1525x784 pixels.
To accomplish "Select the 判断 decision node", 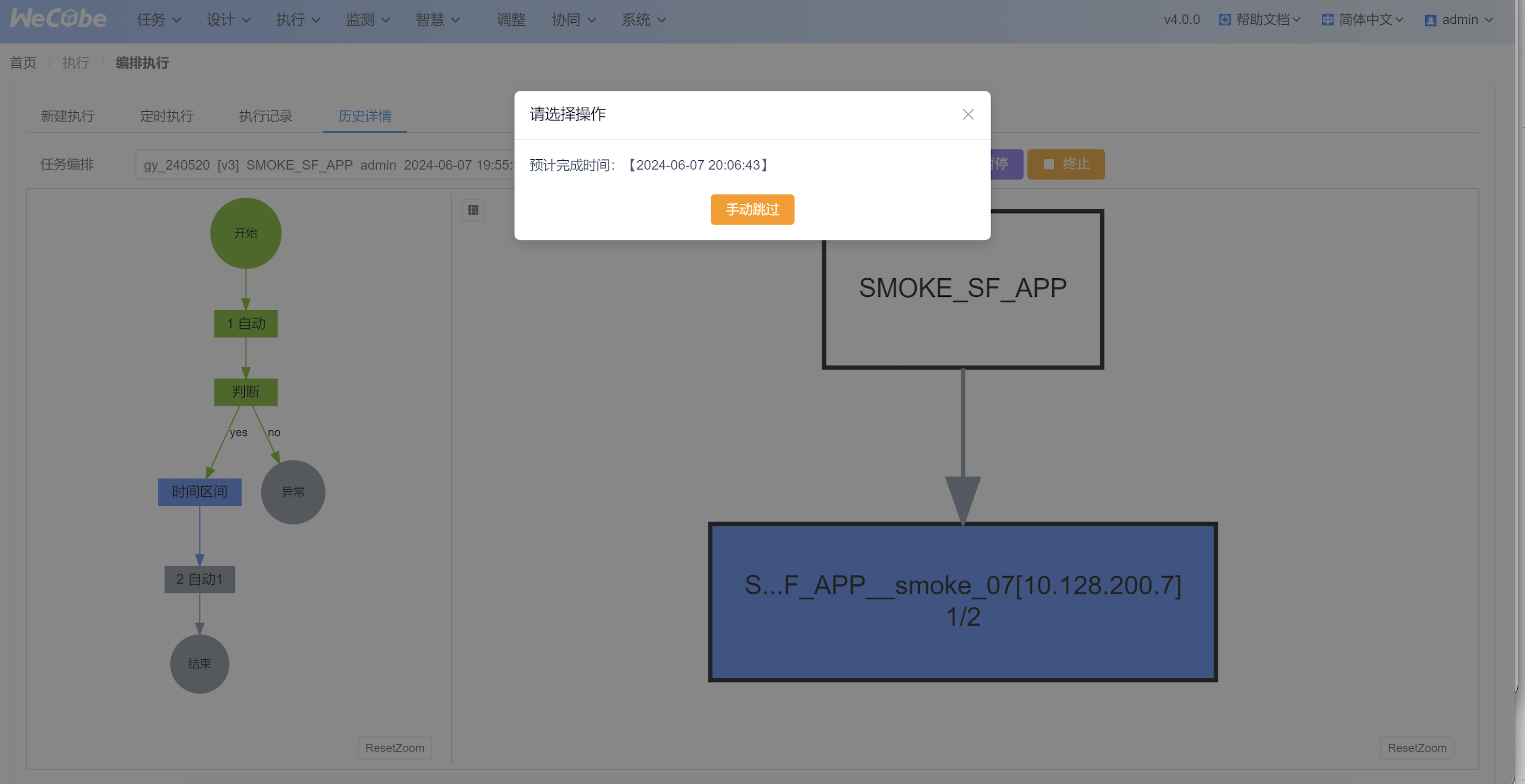I will pyautogui.click(x=246, y=391).
